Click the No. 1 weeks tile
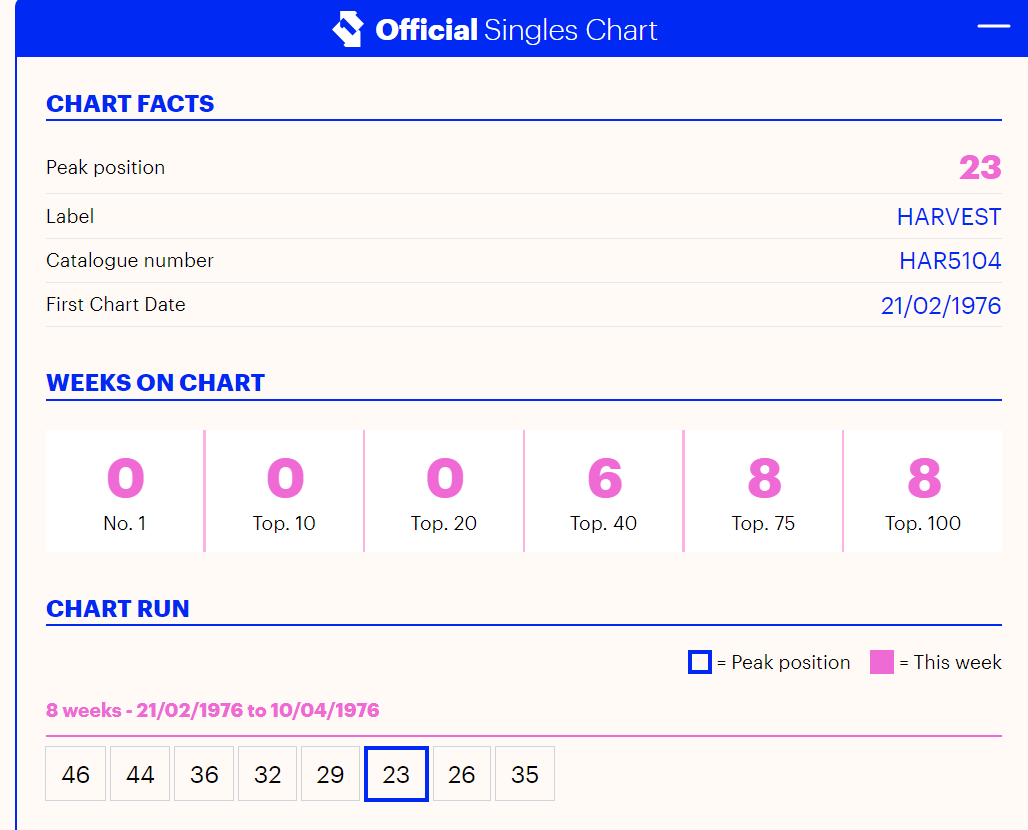 (x=125, y=491)
